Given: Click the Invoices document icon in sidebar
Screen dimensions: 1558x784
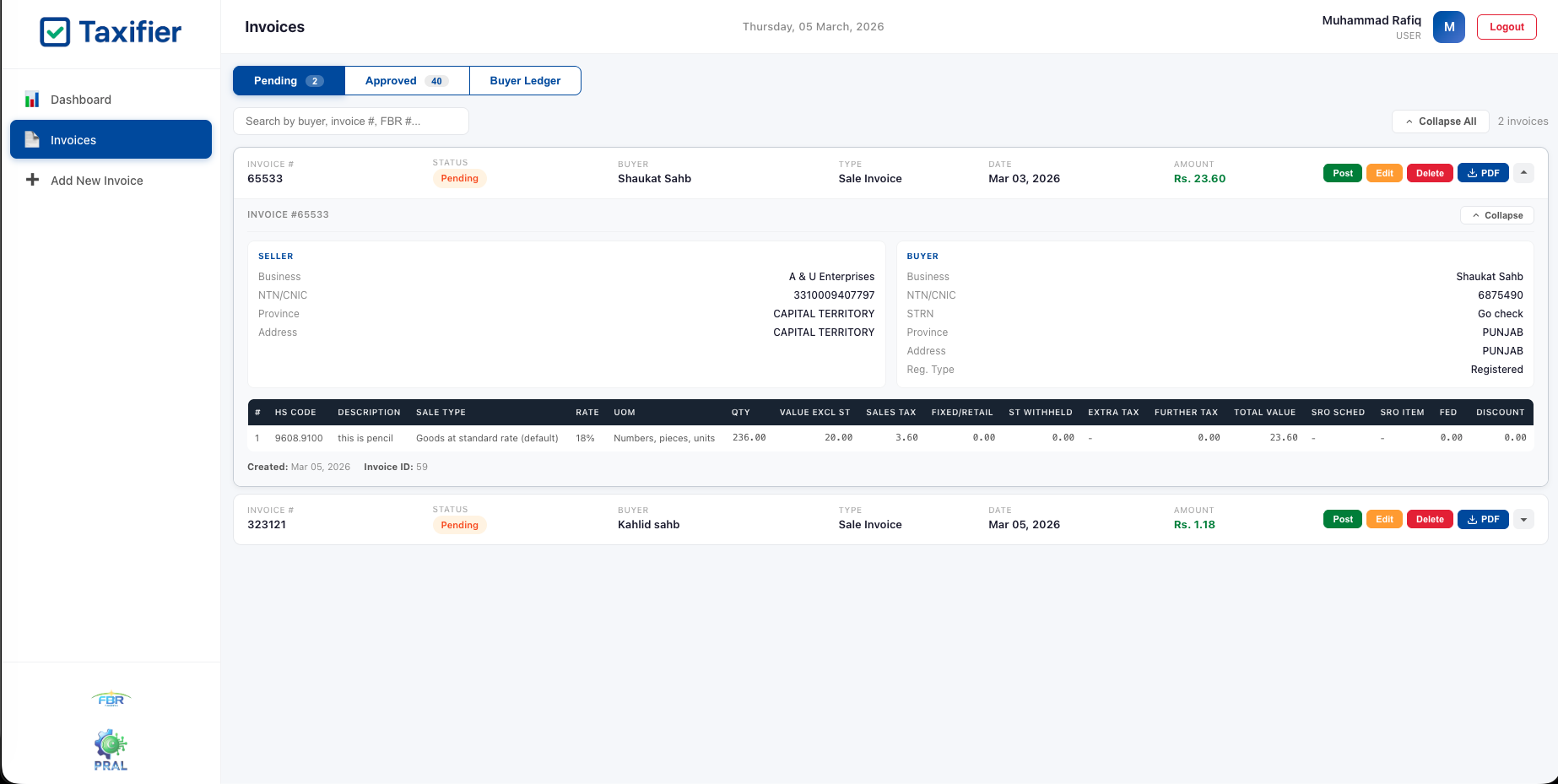Looking at the screenshot, I should [32, 139].
